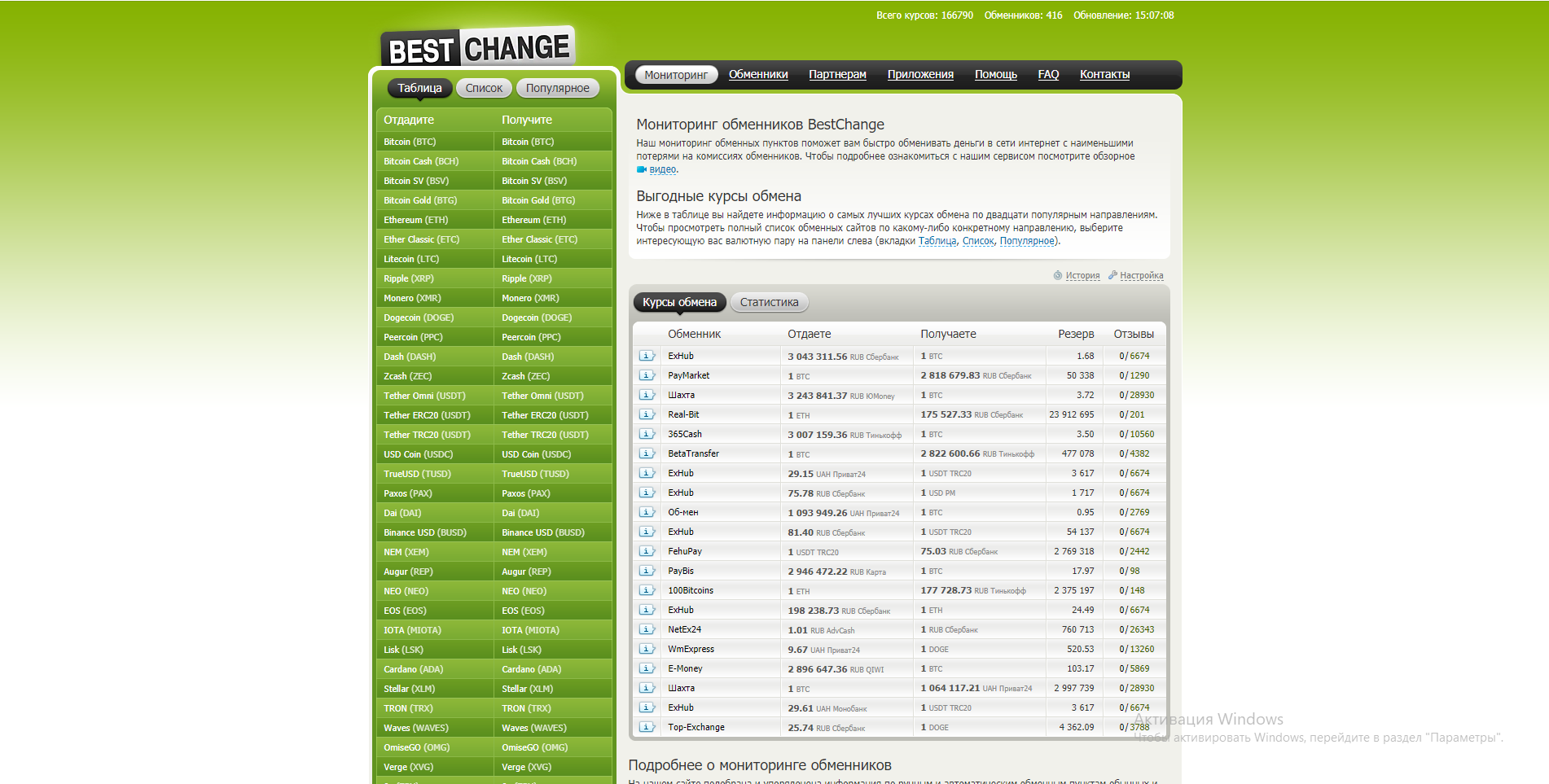The image size is (1549, 784).
Task: Open info icon for Шахта 3 243 841.37 row
Action: pyautogui.click(x=647, y=395)
